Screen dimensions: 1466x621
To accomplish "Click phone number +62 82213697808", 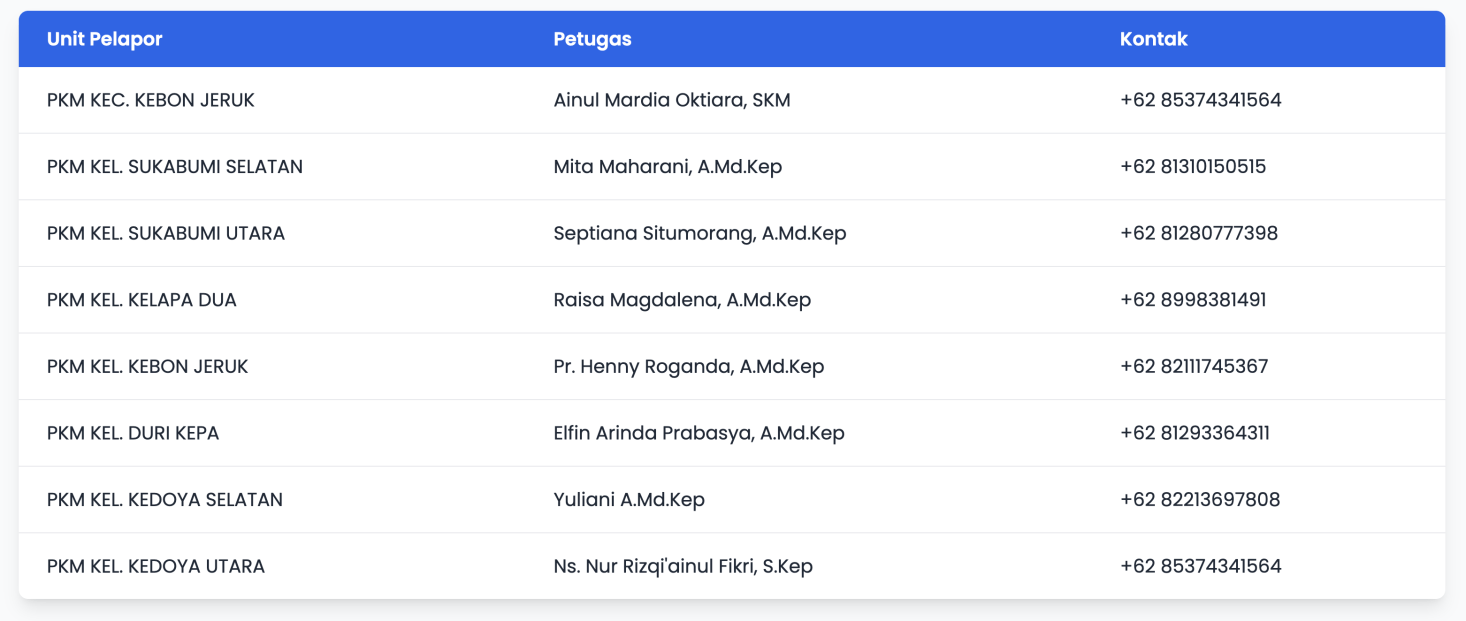I will click(x=1200, y=500).
